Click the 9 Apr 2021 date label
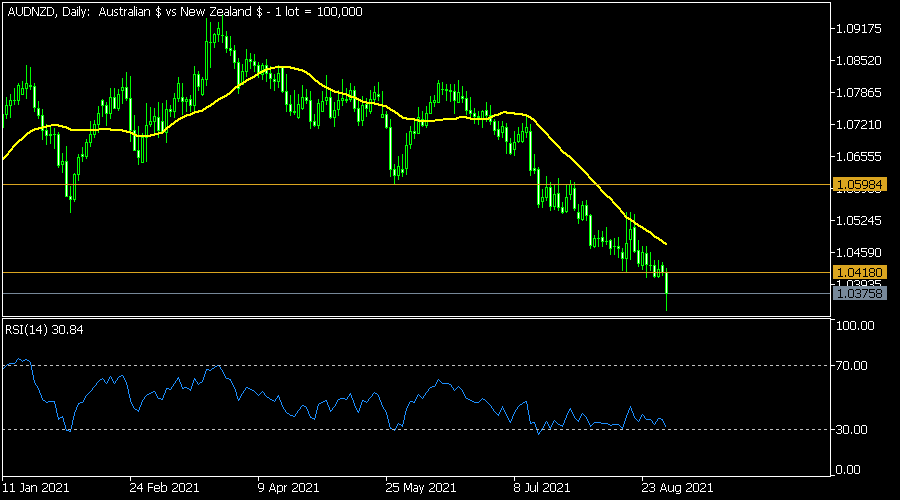Image resolution: width=900 pixels, height=500 pixels. 288,488
